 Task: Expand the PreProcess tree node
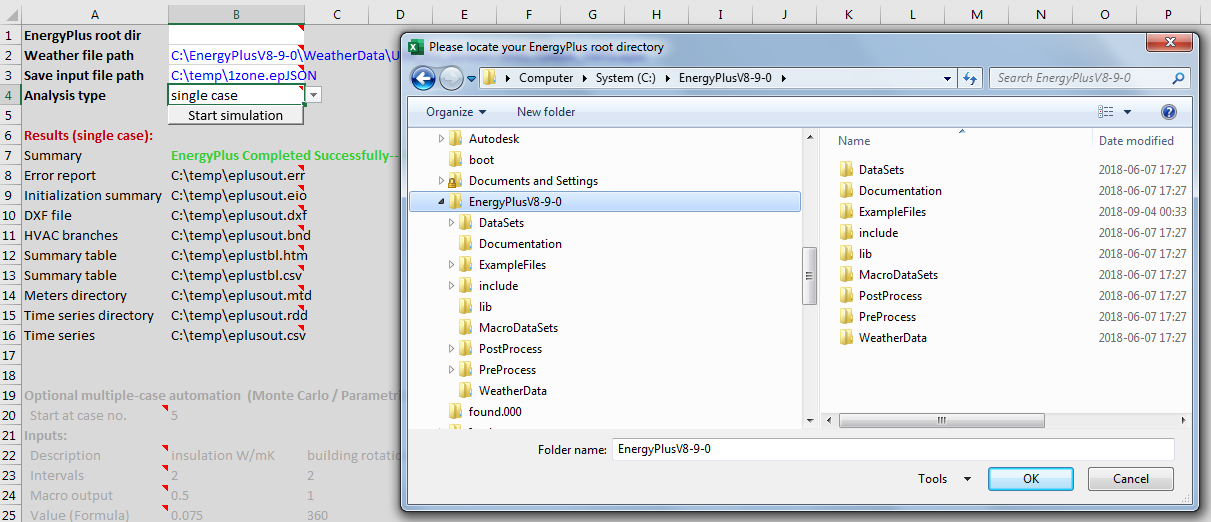451,370
